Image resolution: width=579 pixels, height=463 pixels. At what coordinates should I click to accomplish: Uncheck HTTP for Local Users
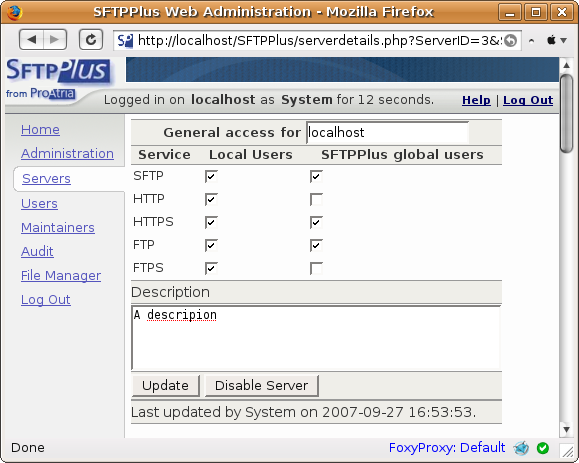click(211, 199)
